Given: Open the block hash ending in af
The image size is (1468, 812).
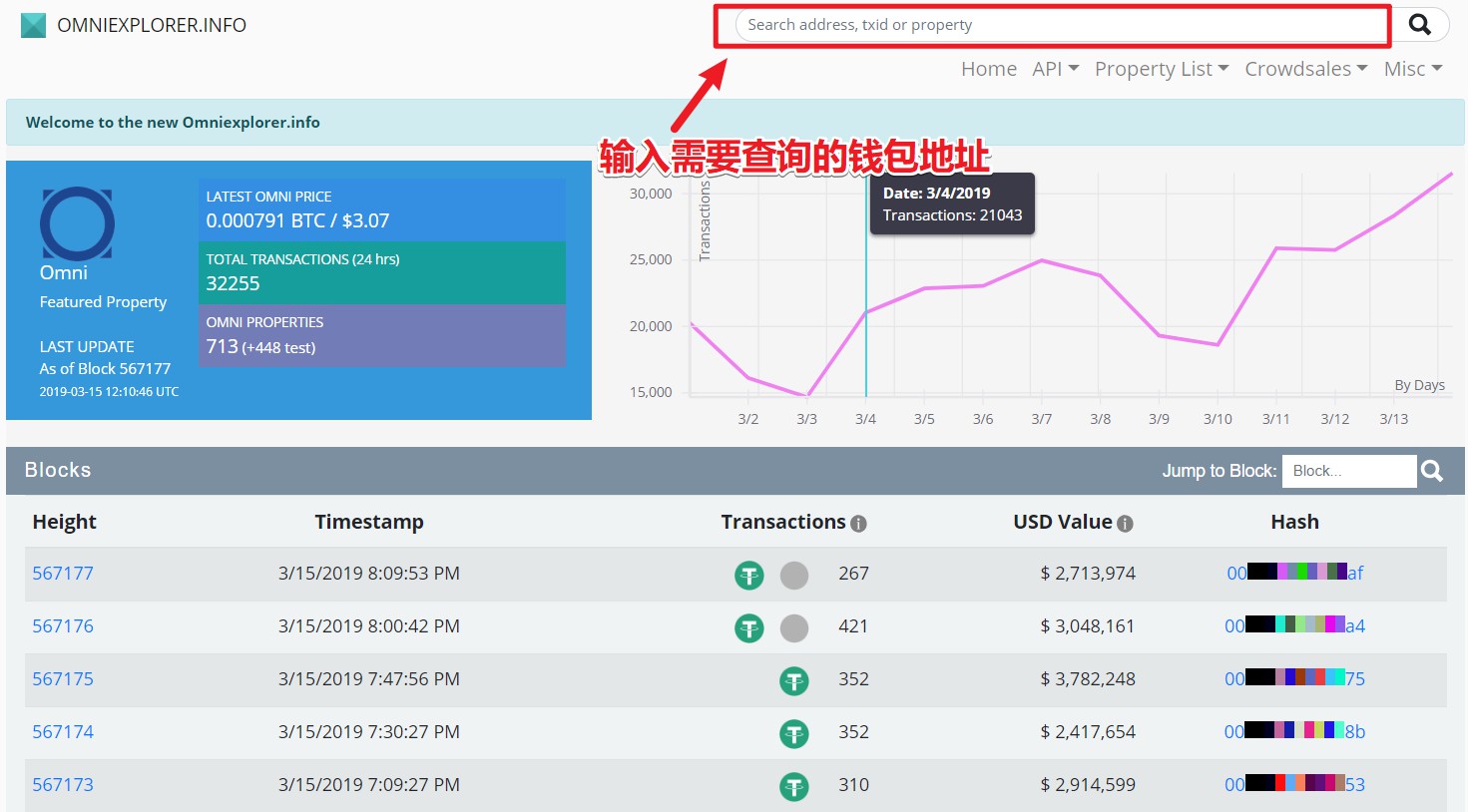Looking at the screenshot, I should 1294,573.
